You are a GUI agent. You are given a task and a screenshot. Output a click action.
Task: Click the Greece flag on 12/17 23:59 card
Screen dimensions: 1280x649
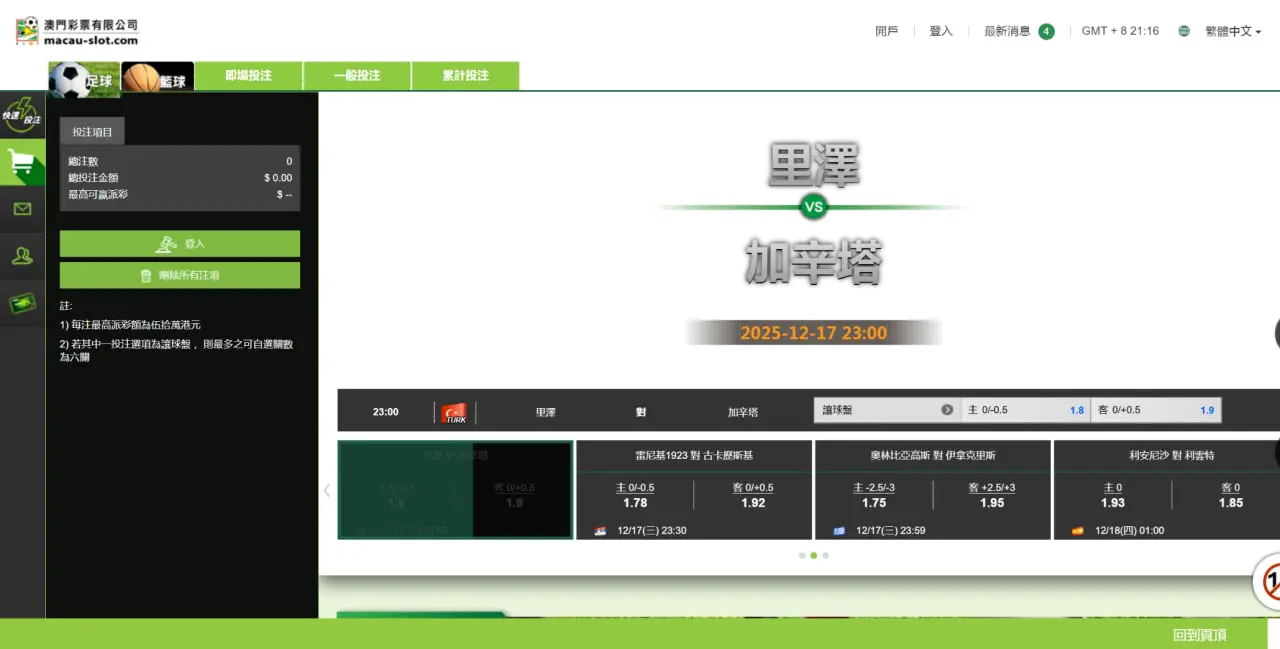pyautogui.click(x=839, y=531)
